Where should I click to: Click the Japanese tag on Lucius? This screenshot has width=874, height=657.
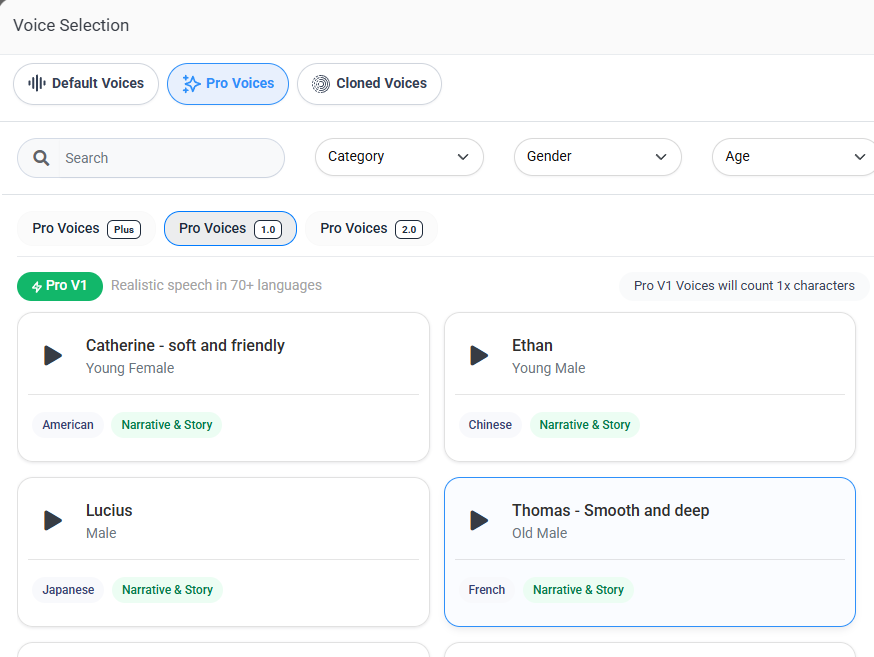point(68,590)
